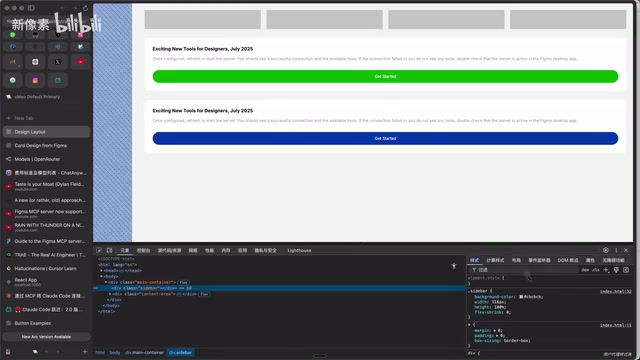Open the Gmail pinned favorite
The image size is (640, 360).
13,62
